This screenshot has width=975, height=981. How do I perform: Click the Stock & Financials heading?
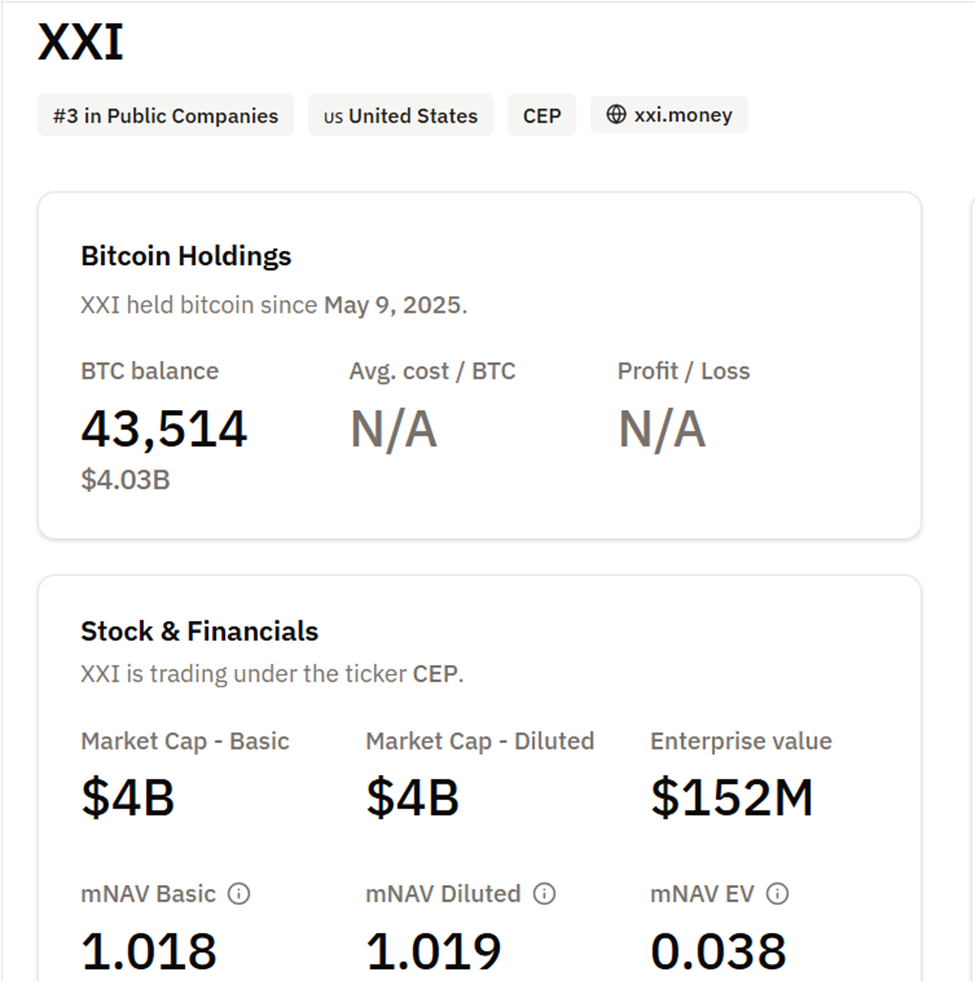(x=199, y=631)
